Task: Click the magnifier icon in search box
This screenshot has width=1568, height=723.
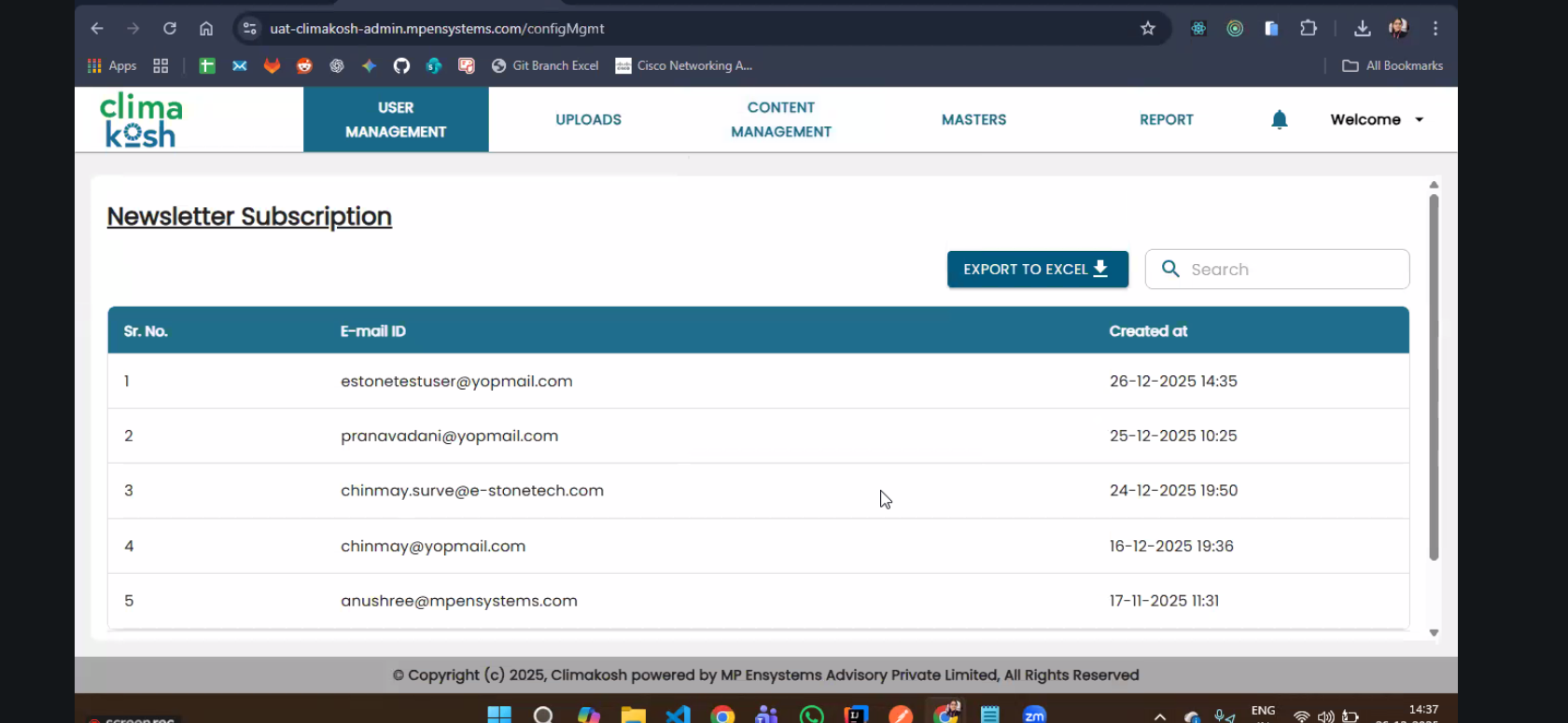Action: pyautogui.click(x=1169, y=269)
